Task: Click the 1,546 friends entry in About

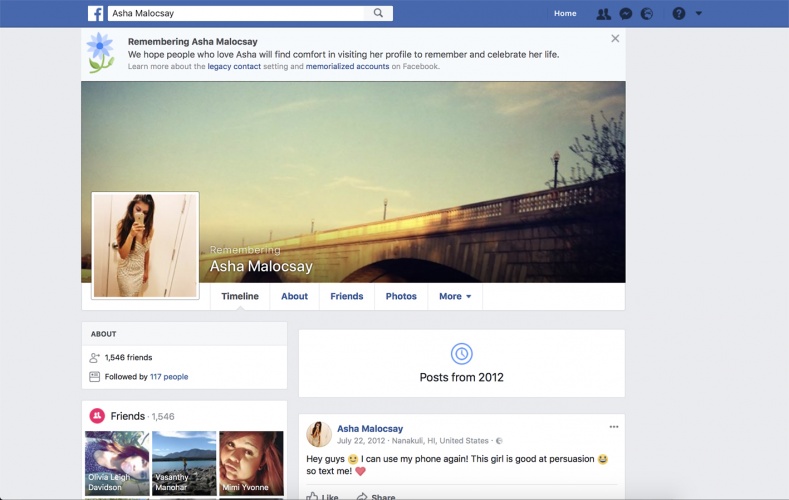Action: point(128,358)
